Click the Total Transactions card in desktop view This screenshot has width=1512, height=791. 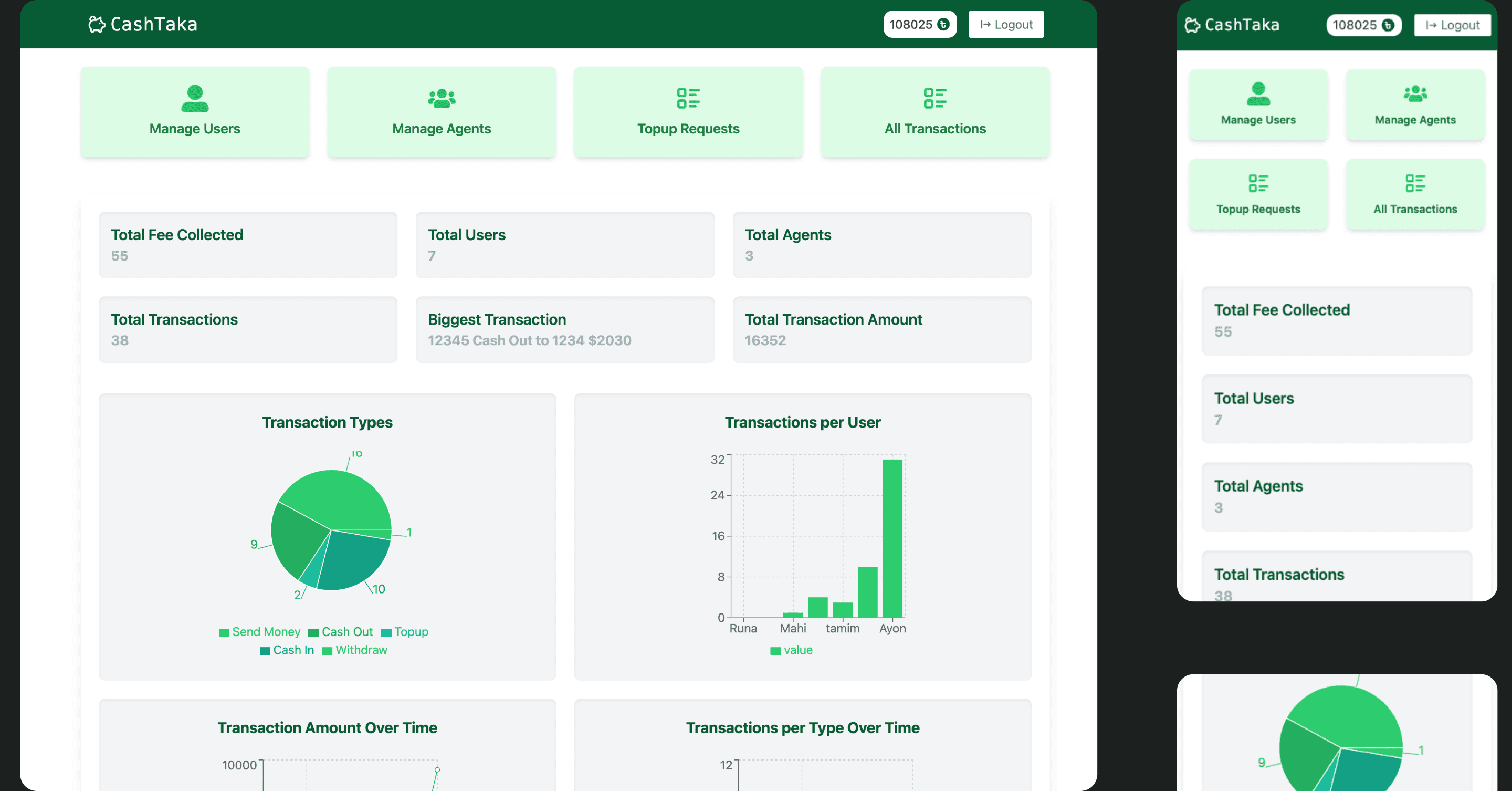248,329
